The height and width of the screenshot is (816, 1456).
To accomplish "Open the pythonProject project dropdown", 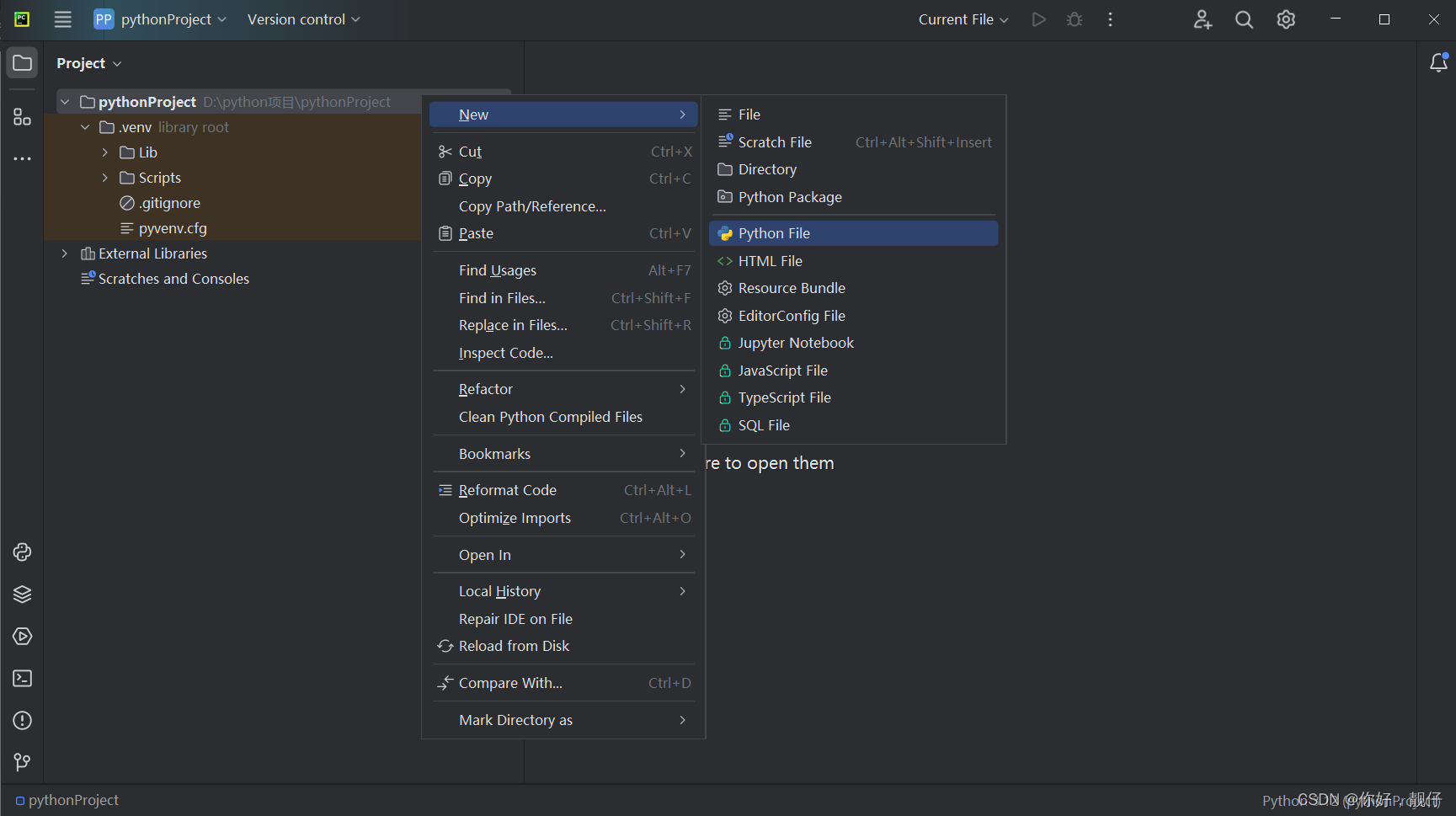I will pos(160,19).
